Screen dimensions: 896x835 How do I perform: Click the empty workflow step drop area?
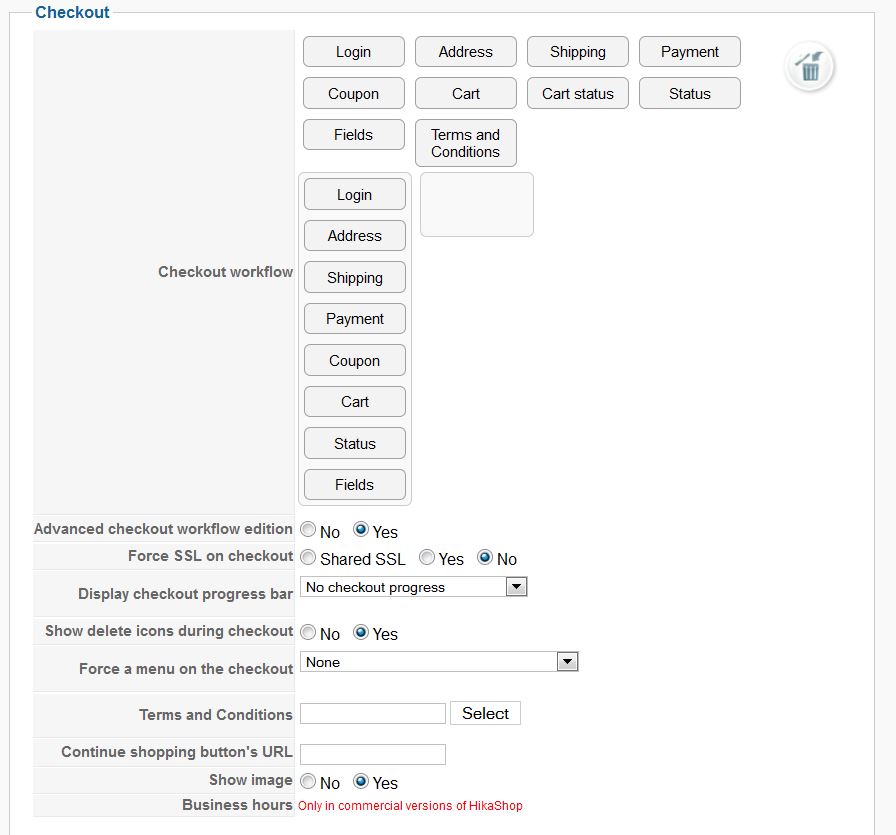pos(476,205)
